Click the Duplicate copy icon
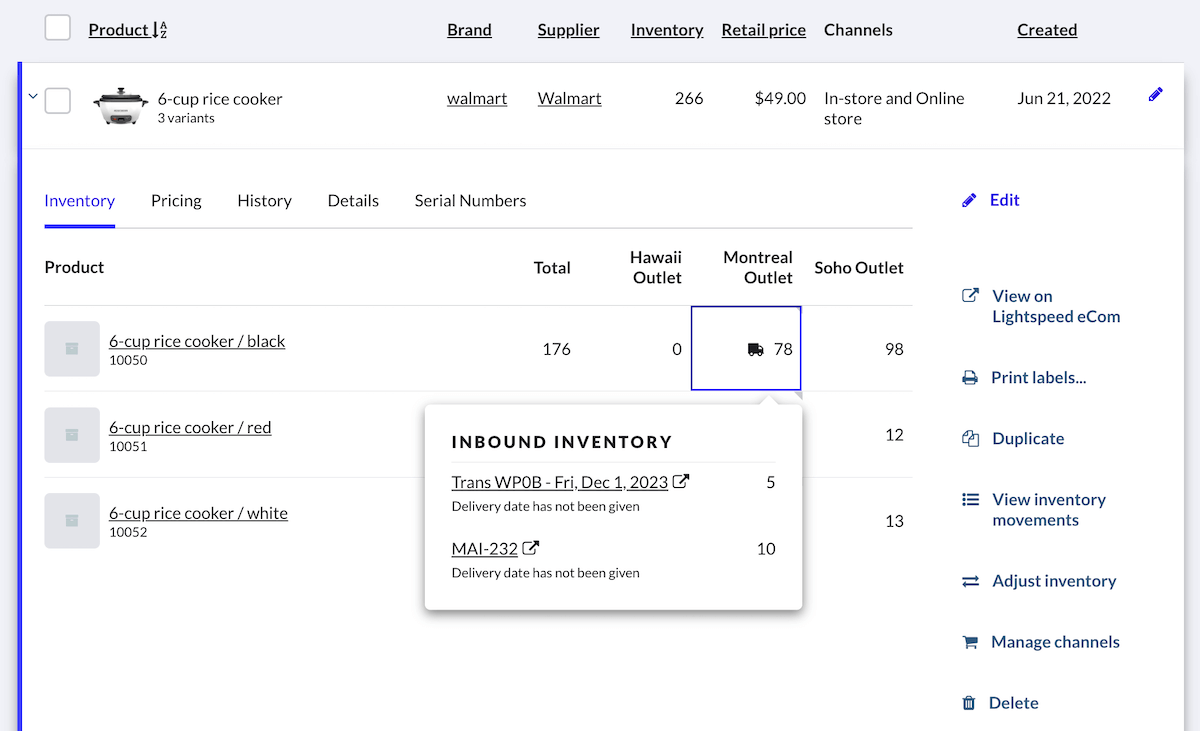This screenshot has width=1200, height=731. [x=970, y=439]
